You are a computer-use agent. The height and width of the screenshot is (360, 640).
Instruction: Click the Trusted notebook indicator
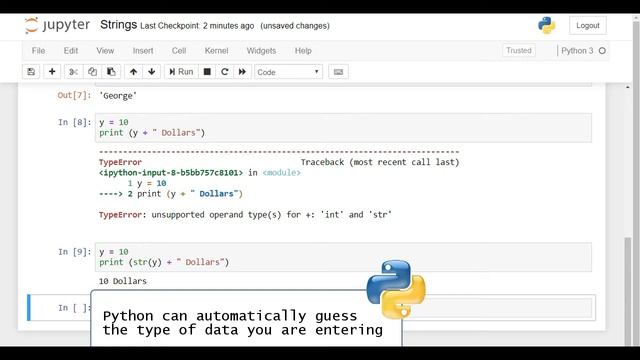tap(519, 51)
